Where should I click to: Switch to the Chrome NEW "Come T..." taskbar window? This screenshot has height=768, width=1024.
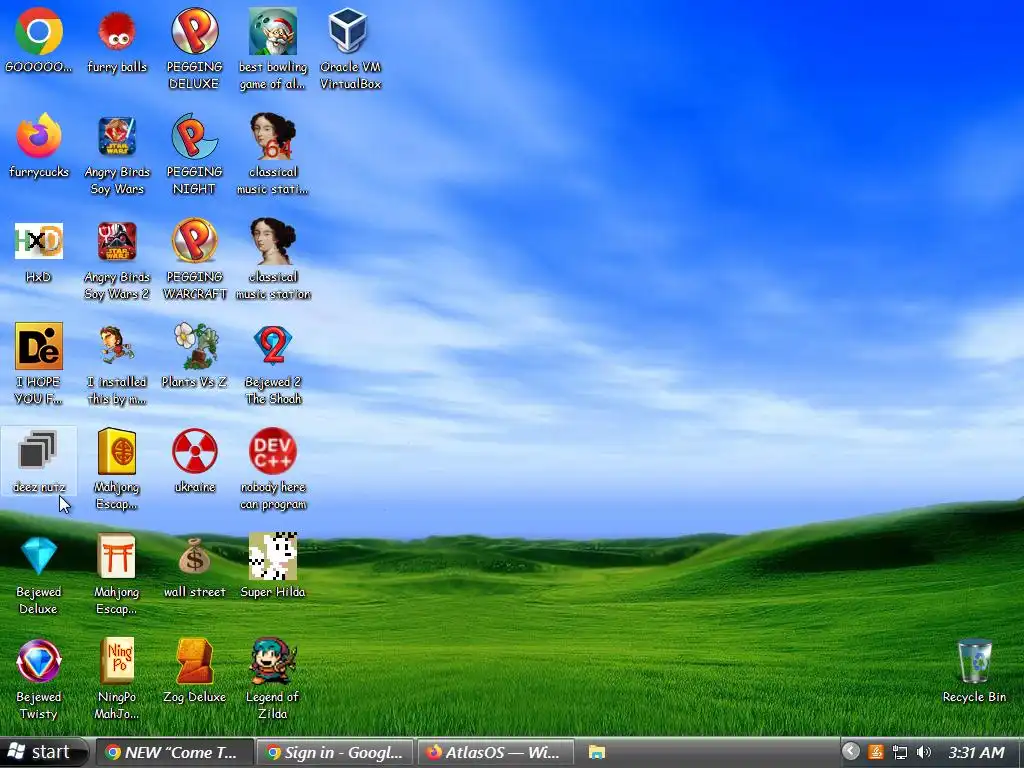174,753
